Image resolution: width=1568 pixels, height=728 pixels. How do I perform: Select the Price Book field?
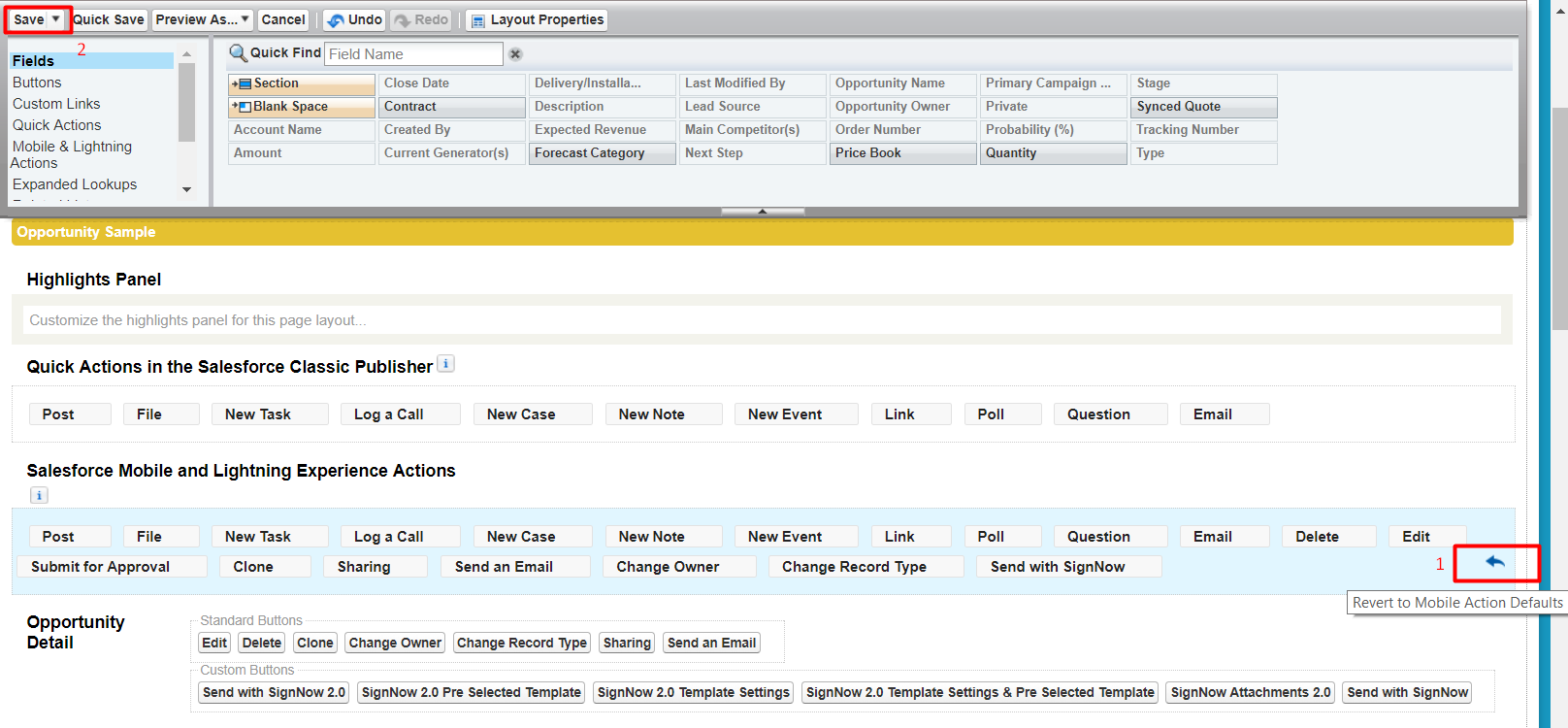point(903,153)
